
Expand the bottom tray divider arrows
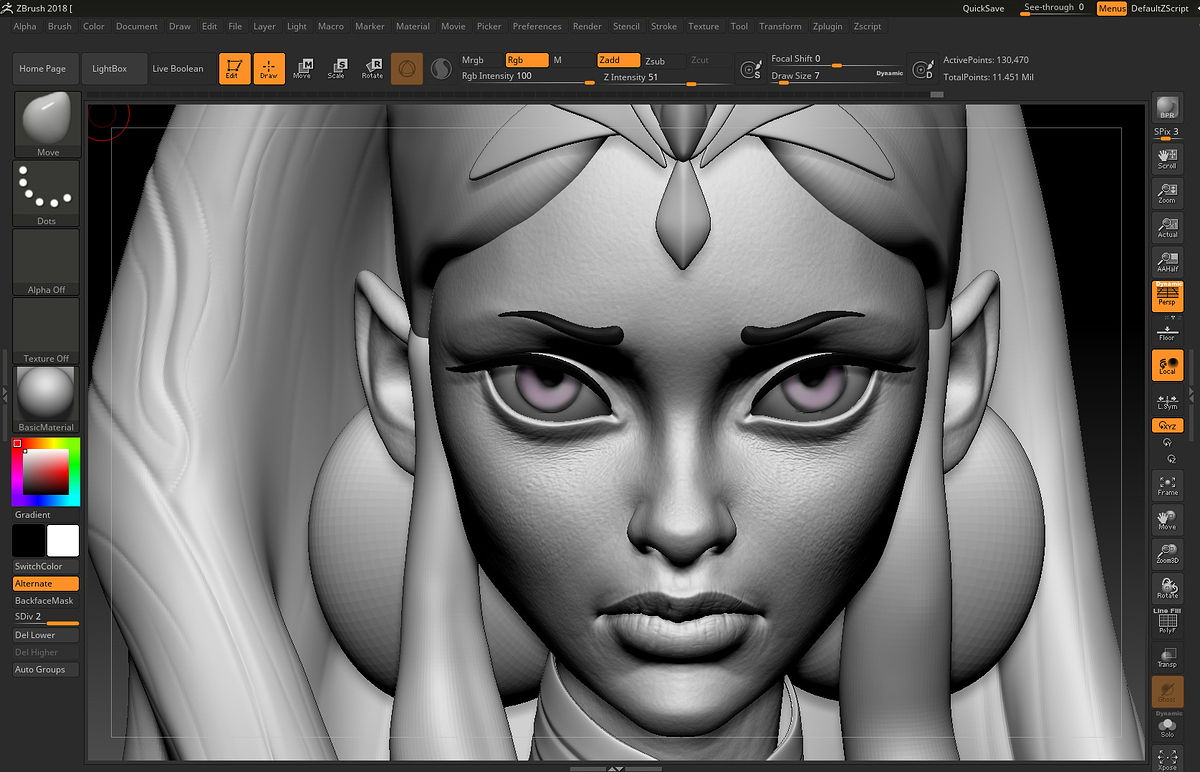point(616,768)
